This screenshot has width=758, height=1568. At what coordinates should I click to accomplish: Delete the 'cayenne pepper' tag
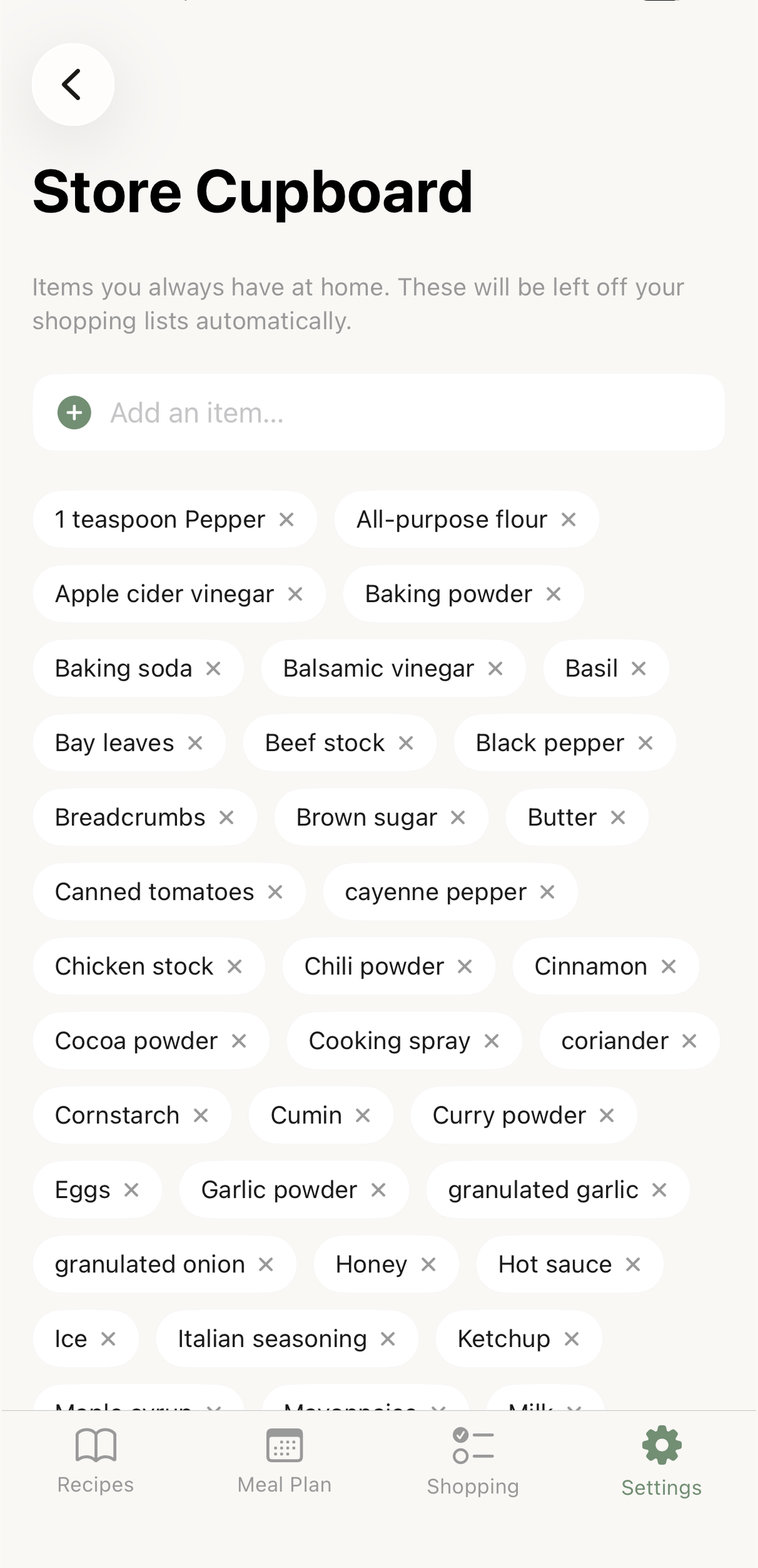[547, 892]
